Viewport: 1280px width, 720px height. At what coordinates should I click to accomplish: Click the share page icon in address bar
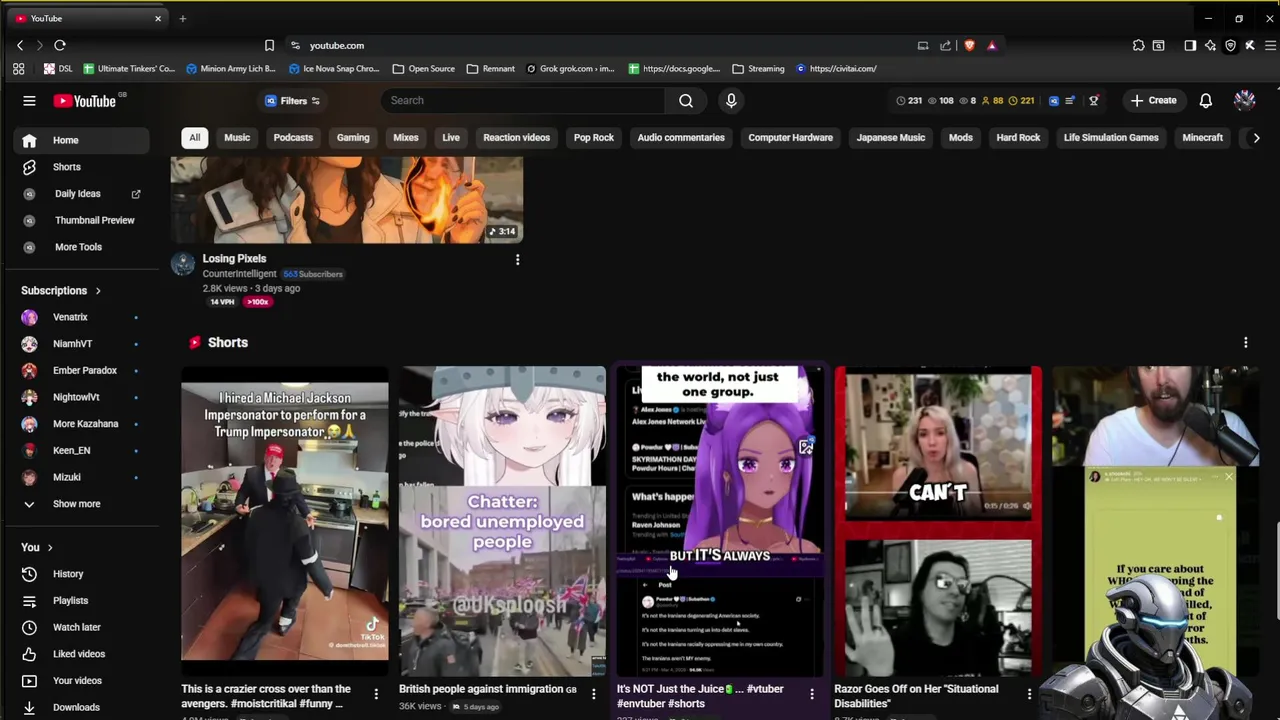pos(945,45)
